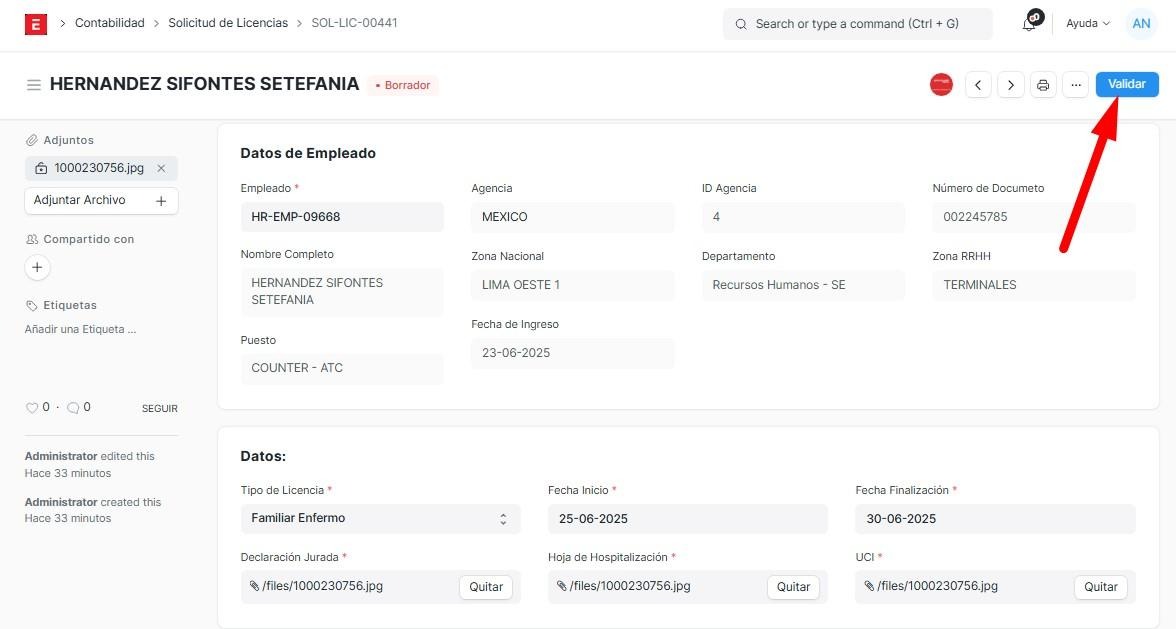Open the AN user avatar menu
This screenshot has width=1176, height=629.
point(1141,24)
